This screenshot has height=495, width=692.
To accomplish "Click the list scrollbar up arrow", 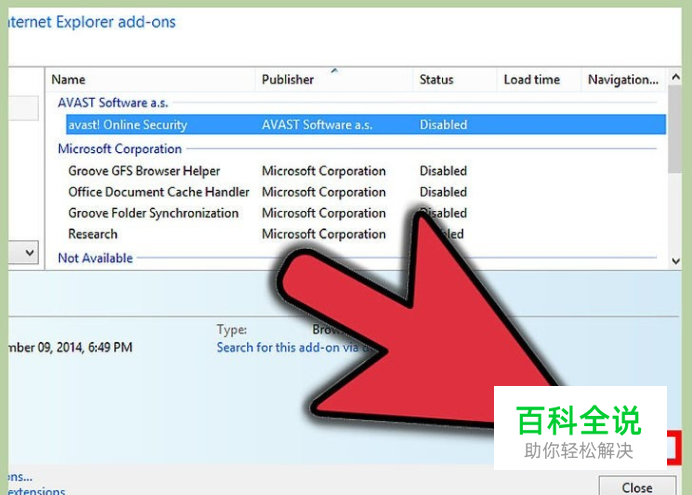I will pos(675,77).
